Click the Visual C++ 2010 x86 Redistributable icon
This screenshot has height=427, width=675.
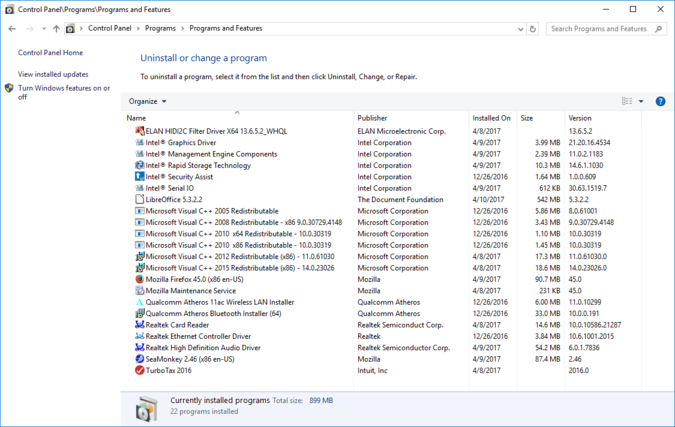[x=139, y=245]
